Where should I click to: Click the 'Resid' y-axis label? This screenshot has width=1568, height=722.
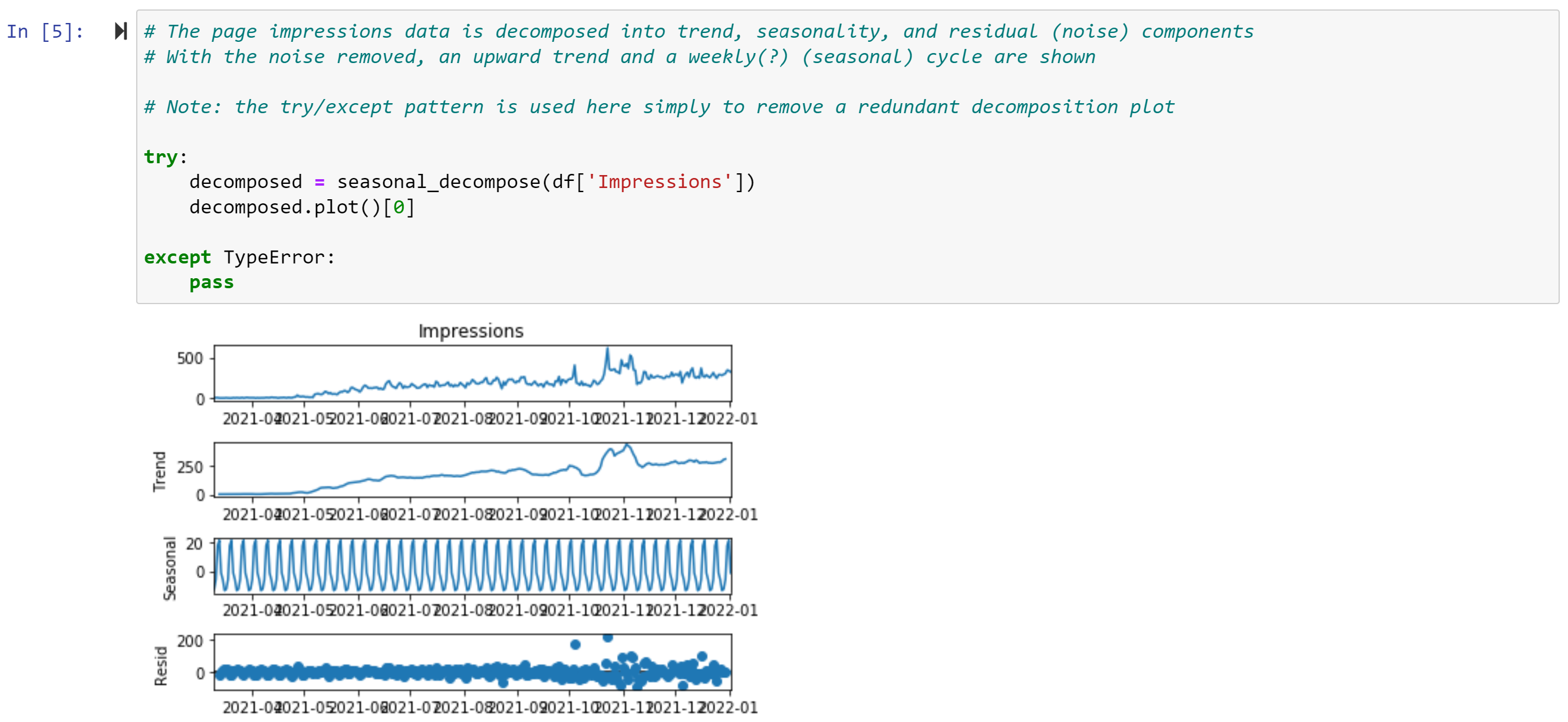click(161, 666)
